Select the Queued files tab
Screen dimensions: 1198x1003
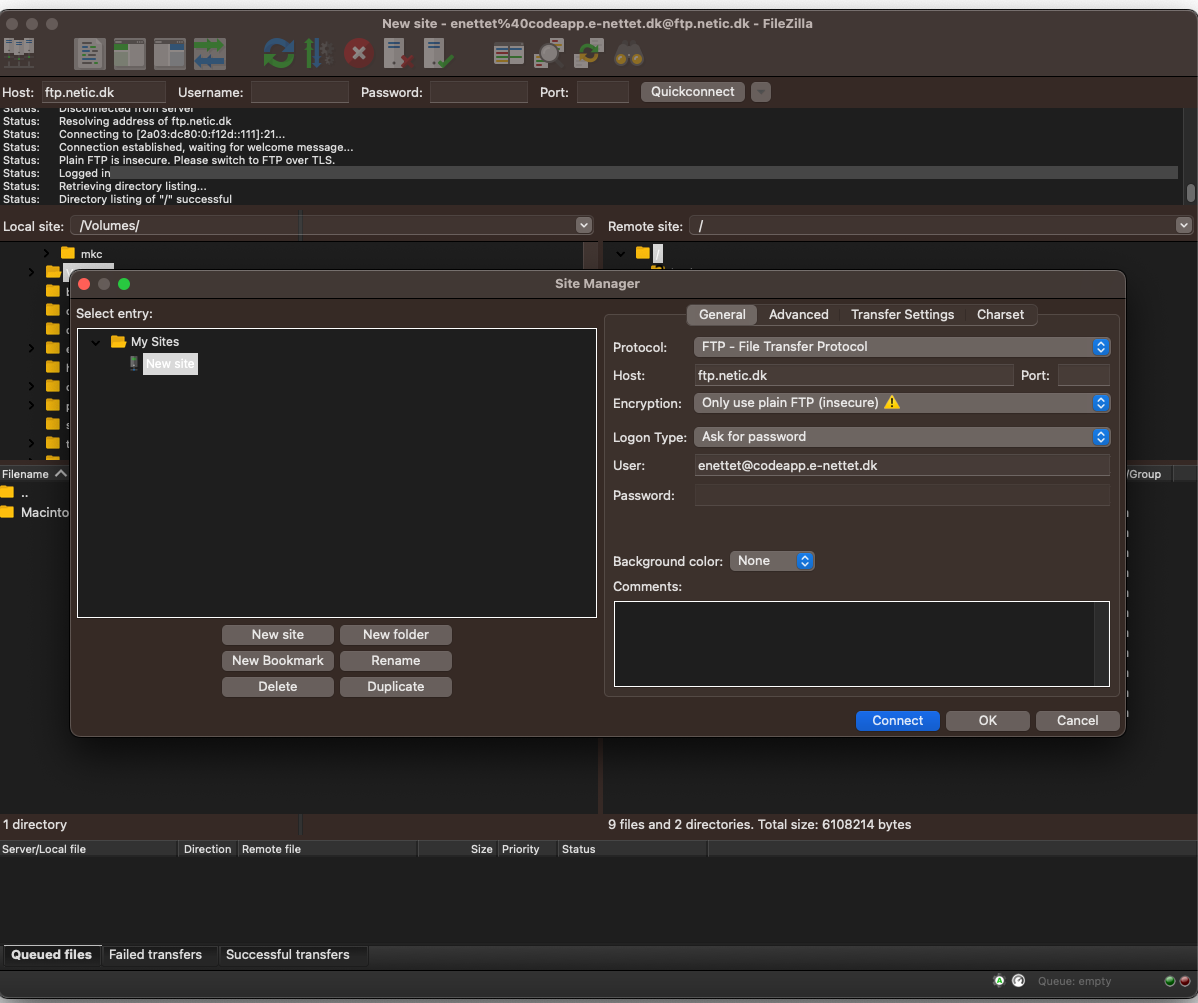[x=51, y=955]
